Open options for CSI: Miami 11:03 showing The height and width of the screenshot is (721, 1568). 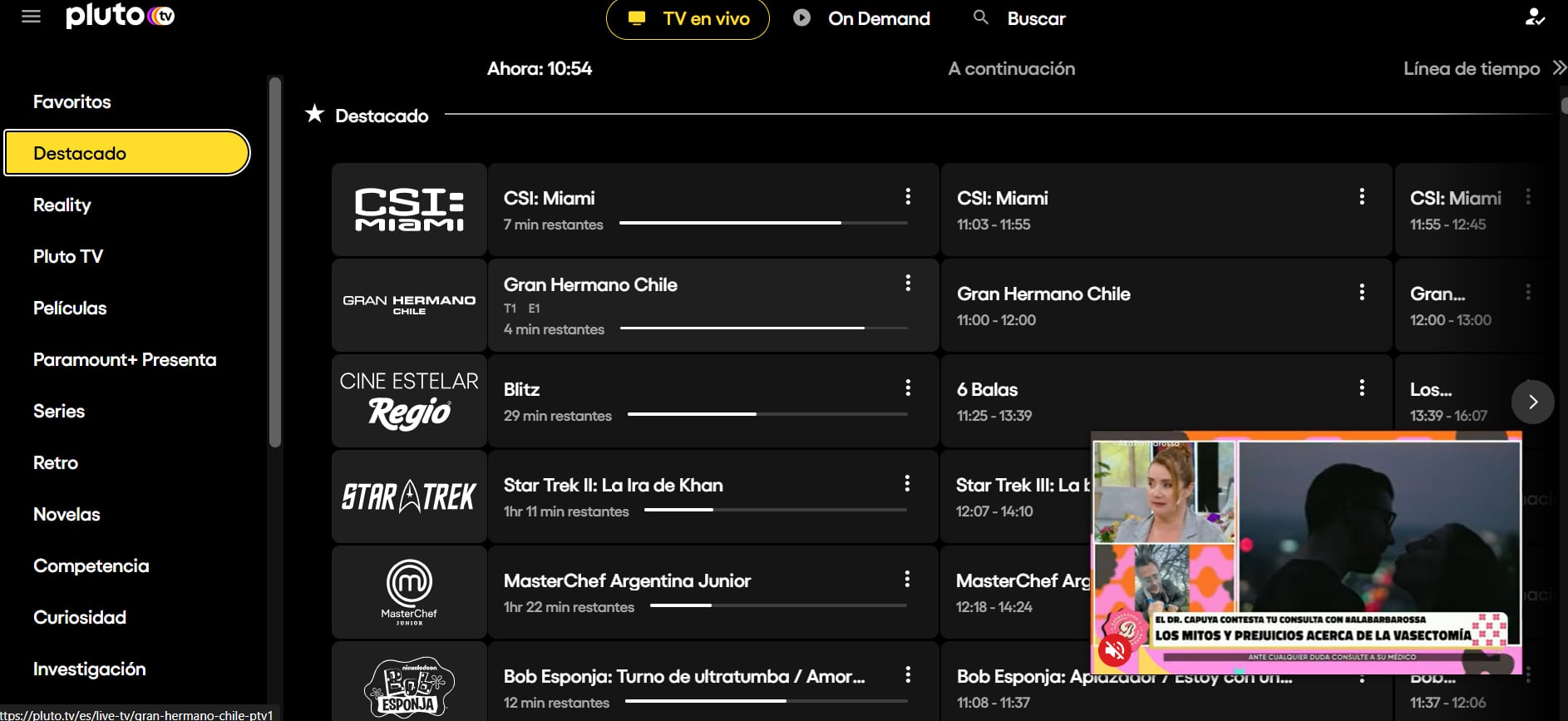click(x=1362, y=196)
